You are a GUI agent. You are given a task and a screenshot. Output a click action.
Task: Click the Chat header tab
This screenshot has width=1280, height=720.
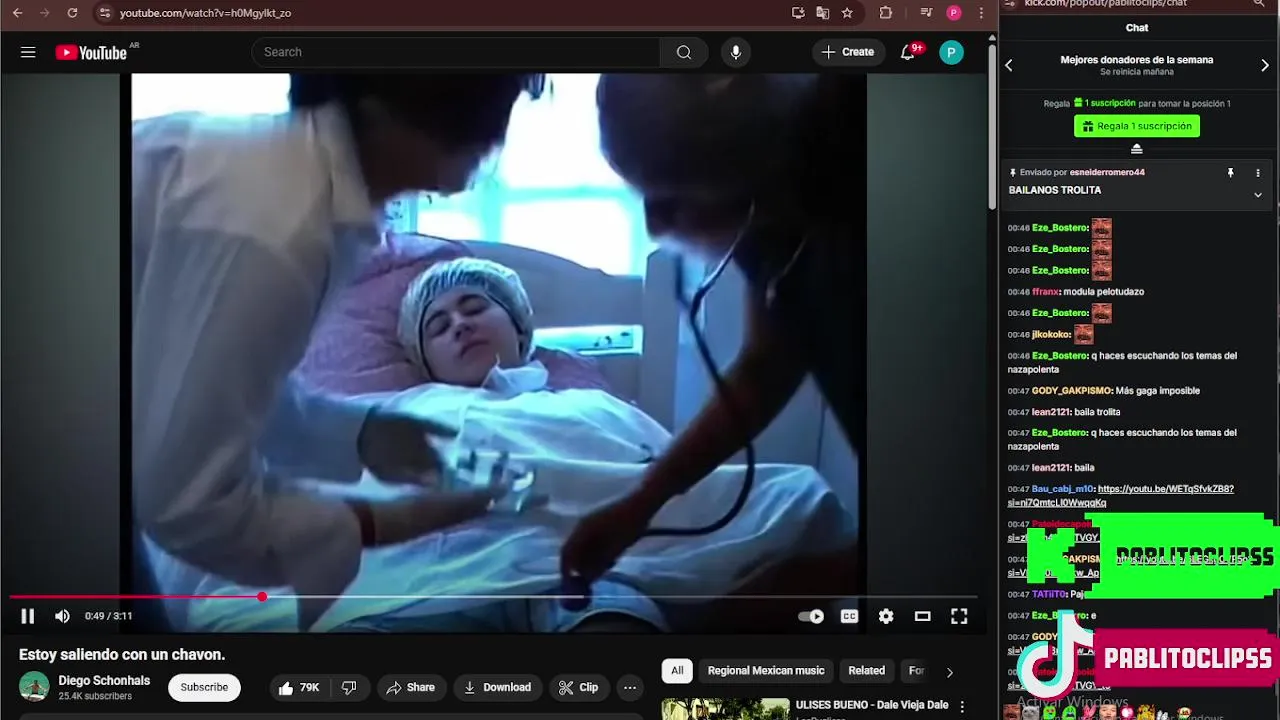coord(1137,28)
